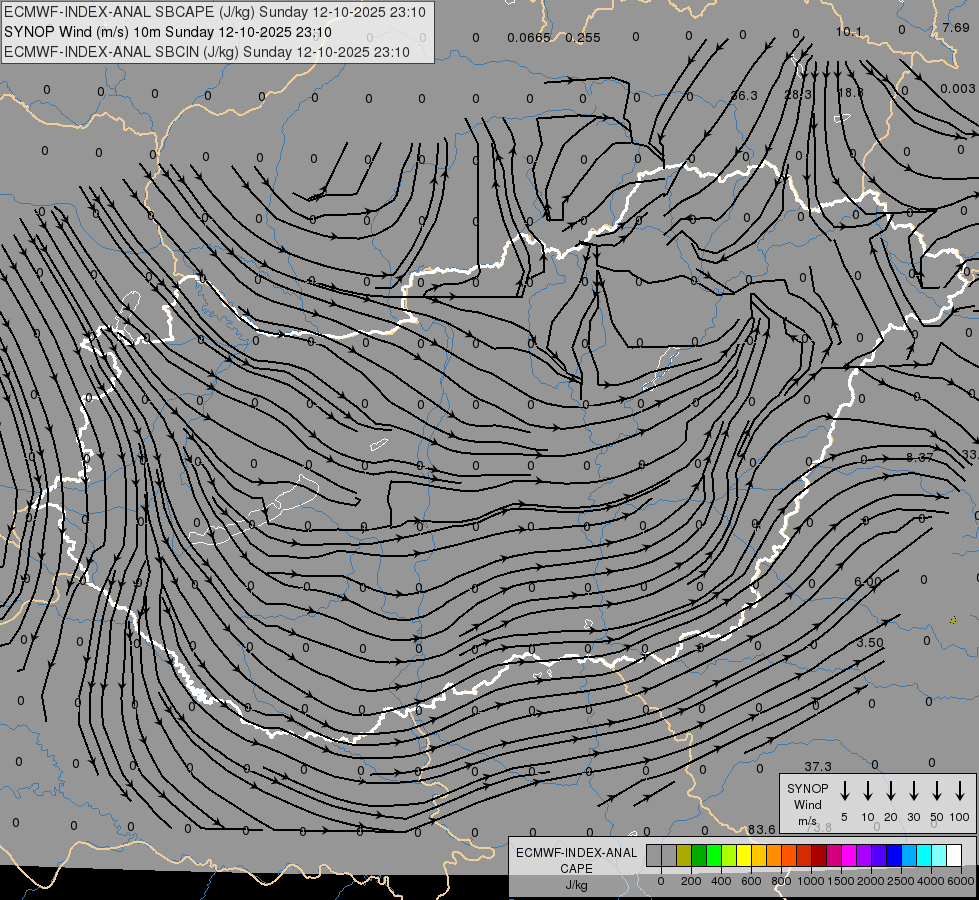Click the 2500 tick on CAPE scale
The image size is (979, 900).
click(901, 881)
